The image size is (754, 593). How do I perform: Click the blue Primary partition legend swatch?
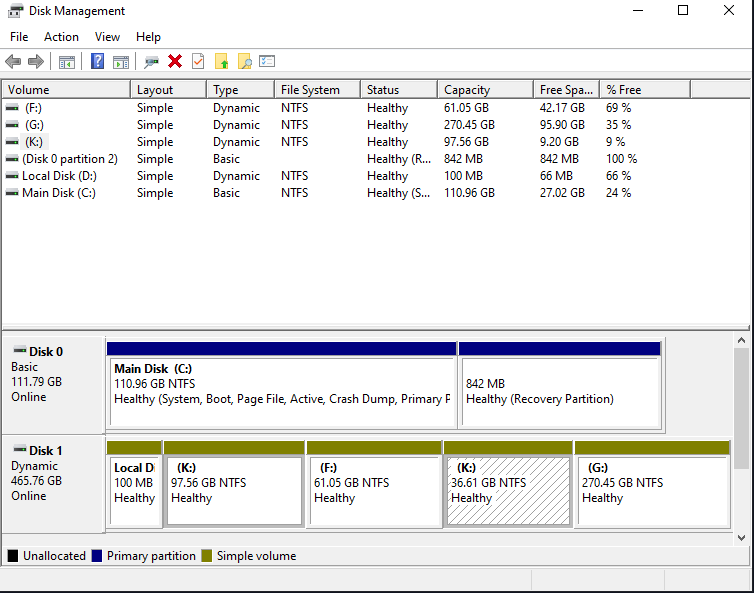pos(97,556)
